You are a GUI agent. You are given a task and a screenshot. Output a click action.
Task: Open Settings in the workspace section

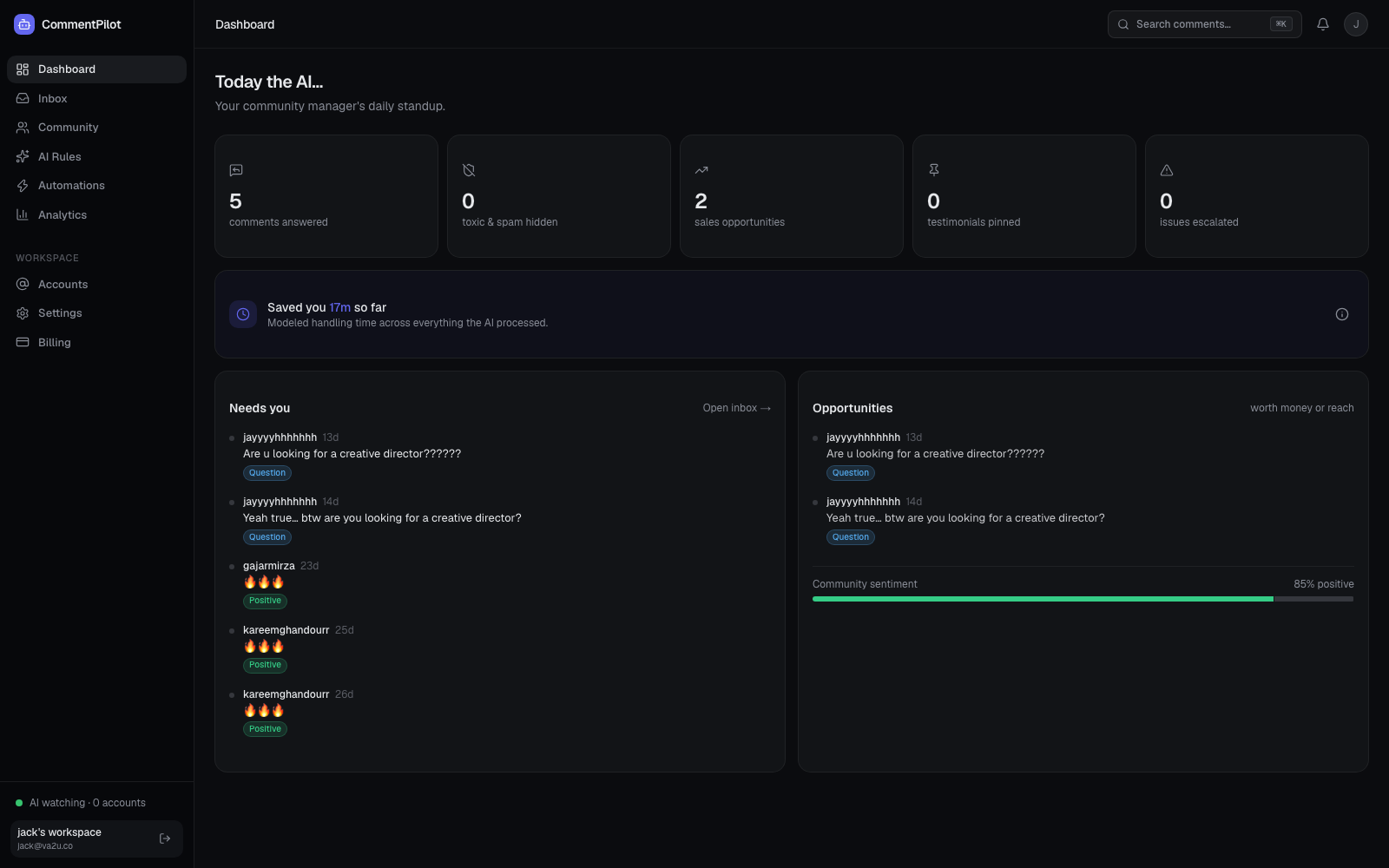point(96,313)
